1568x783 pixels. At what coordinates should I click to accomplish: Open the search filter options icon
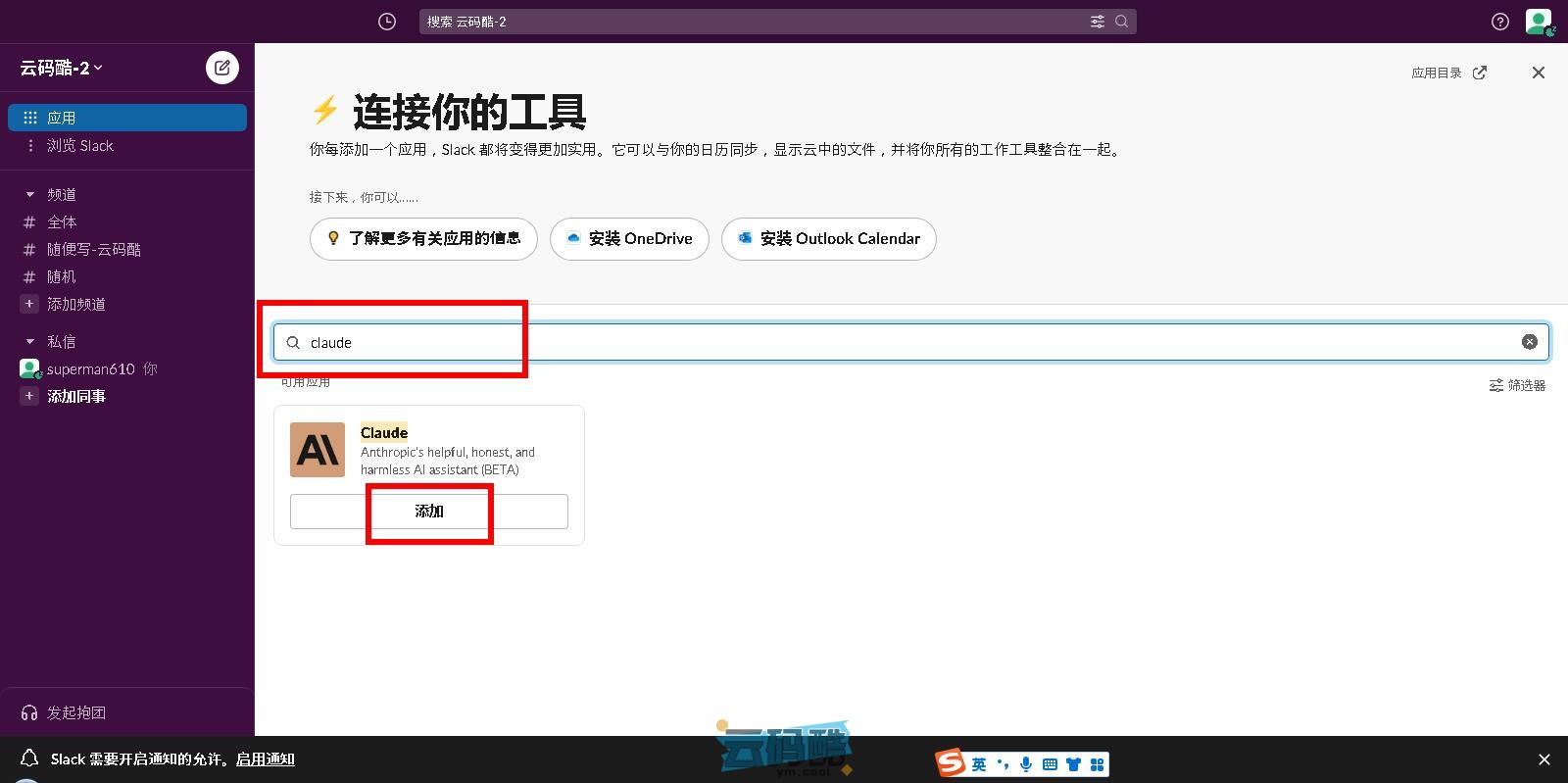[1098, 22]
